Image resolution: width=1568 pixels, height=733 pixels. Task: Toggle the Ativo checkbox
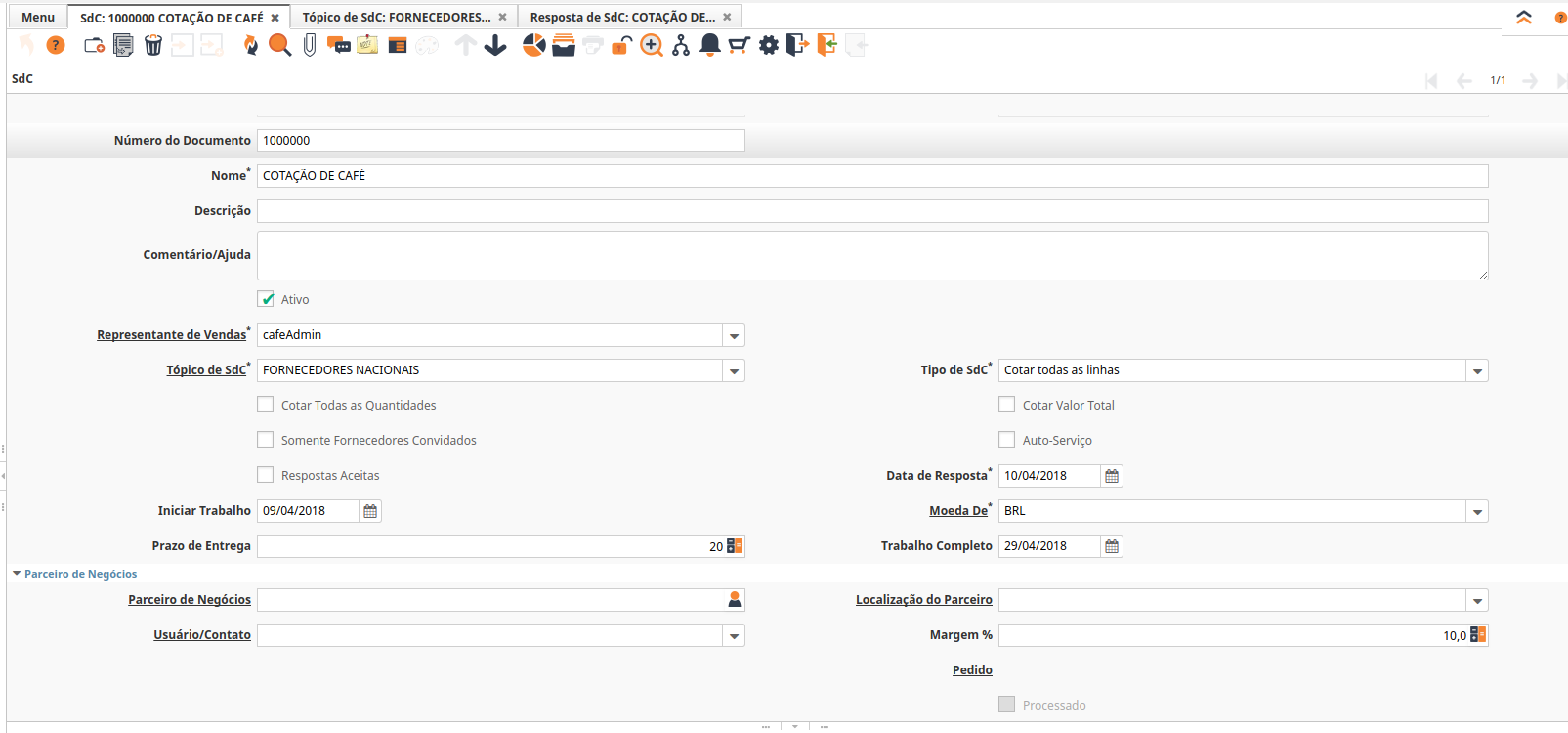[x=266, y=299]
